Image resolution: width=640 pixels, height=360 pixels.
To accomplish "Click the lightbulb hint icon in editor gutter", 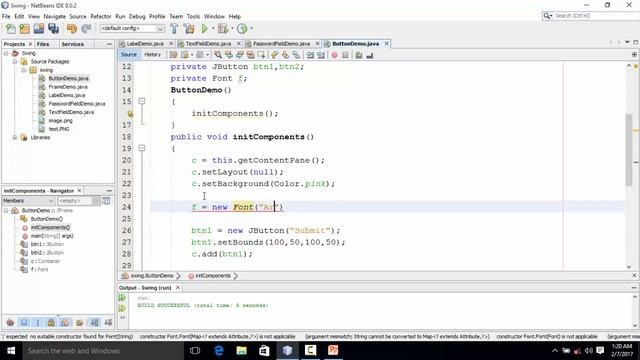I will pyautogui.click(x=130, y=113).
